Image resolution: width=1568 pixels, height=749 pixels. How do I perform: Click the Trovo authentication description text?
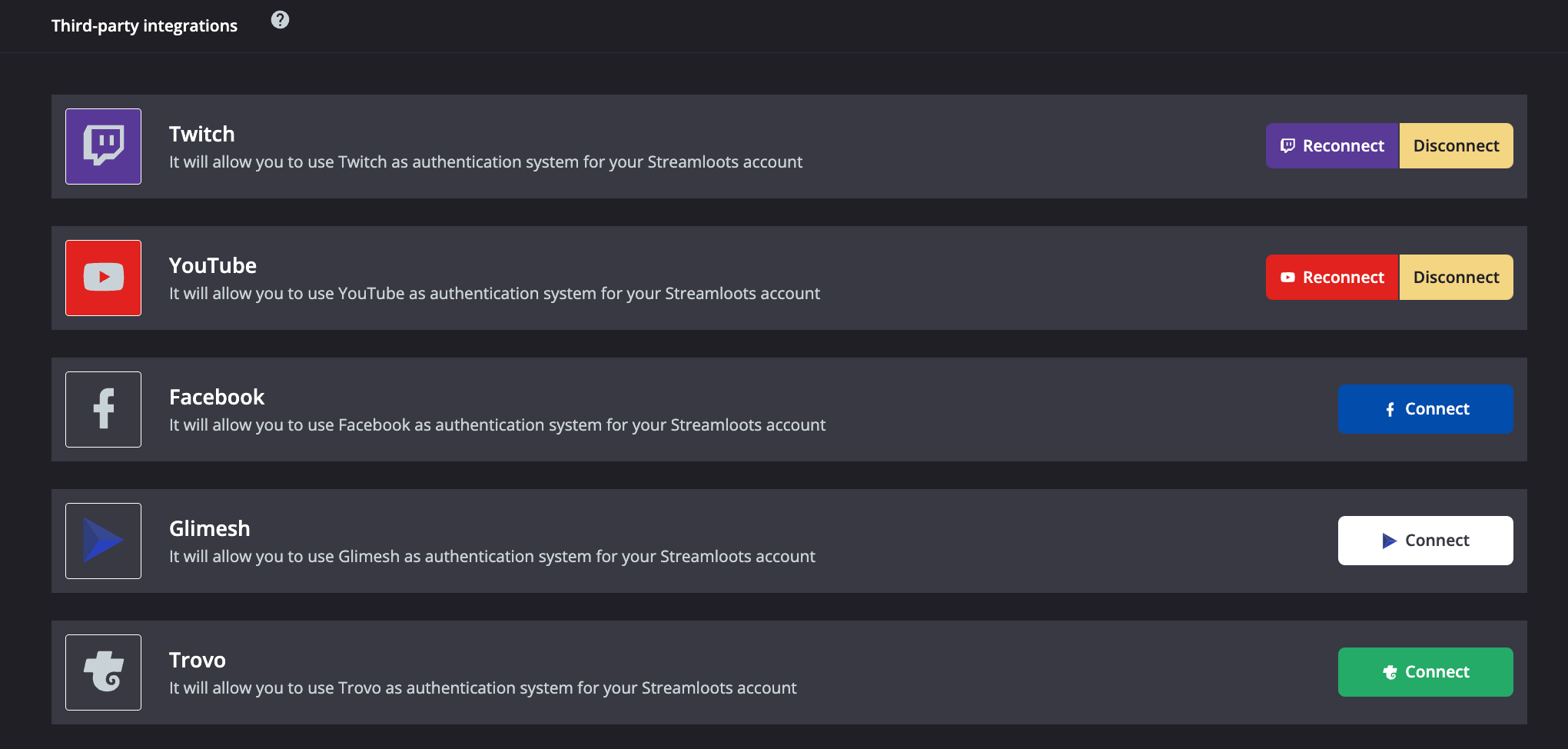(483, 688)
